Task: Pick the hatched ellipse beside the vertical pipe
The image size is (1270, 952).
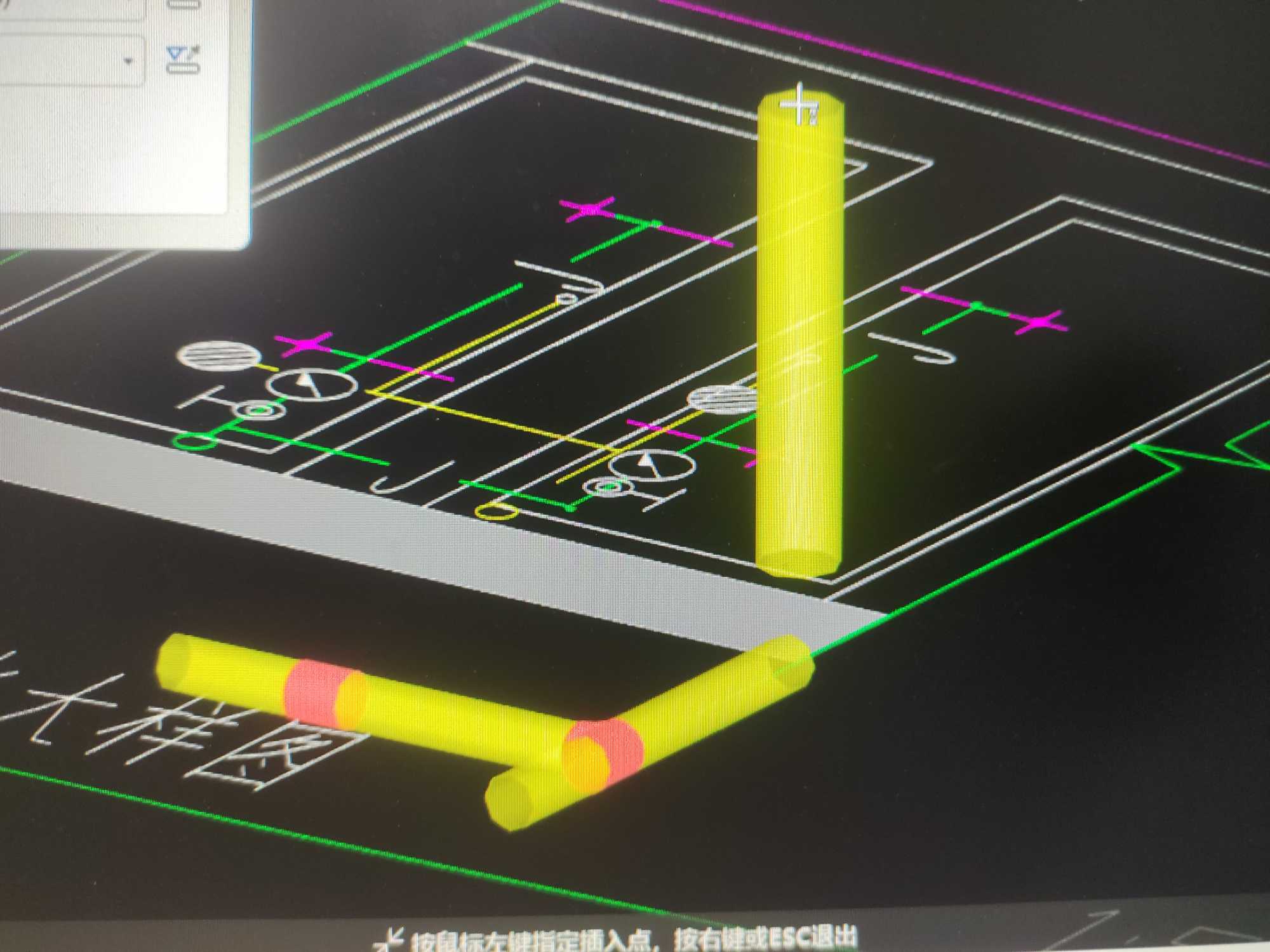Action: tap(723, 399)
